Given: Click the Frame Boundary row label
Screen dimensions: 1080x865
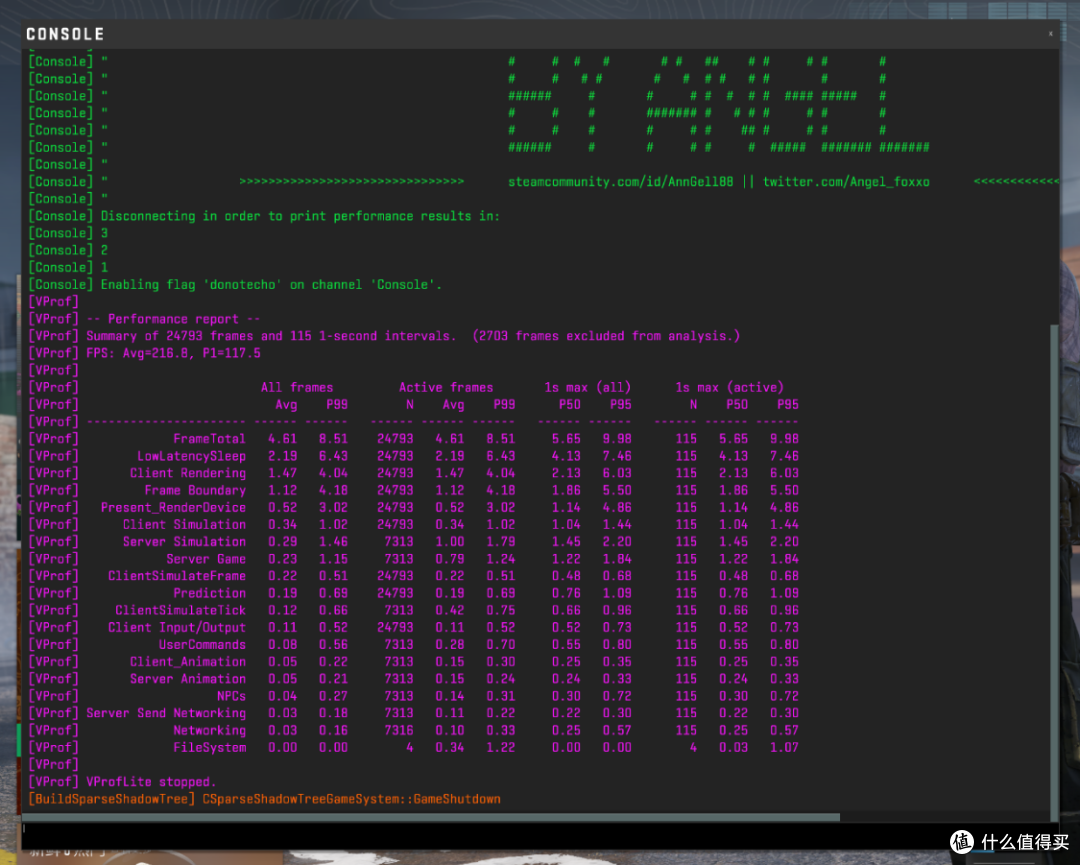Looking at the screenshot, I should tap(195, 490).
